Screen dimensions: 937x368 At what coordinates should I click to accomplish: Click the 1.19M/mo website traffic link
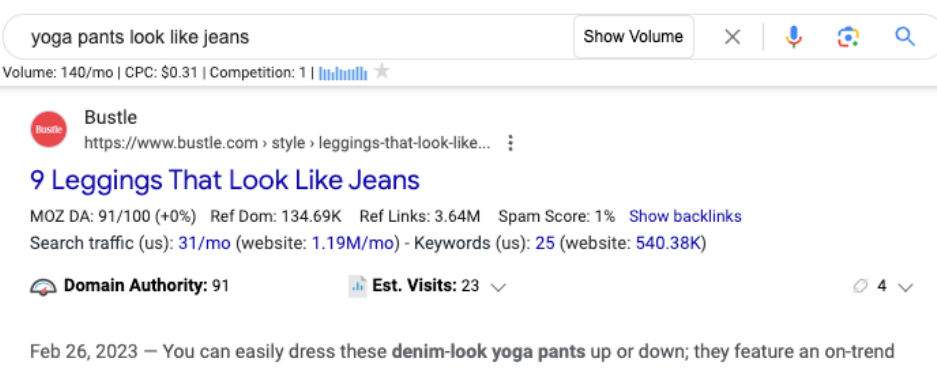(352, 244)
